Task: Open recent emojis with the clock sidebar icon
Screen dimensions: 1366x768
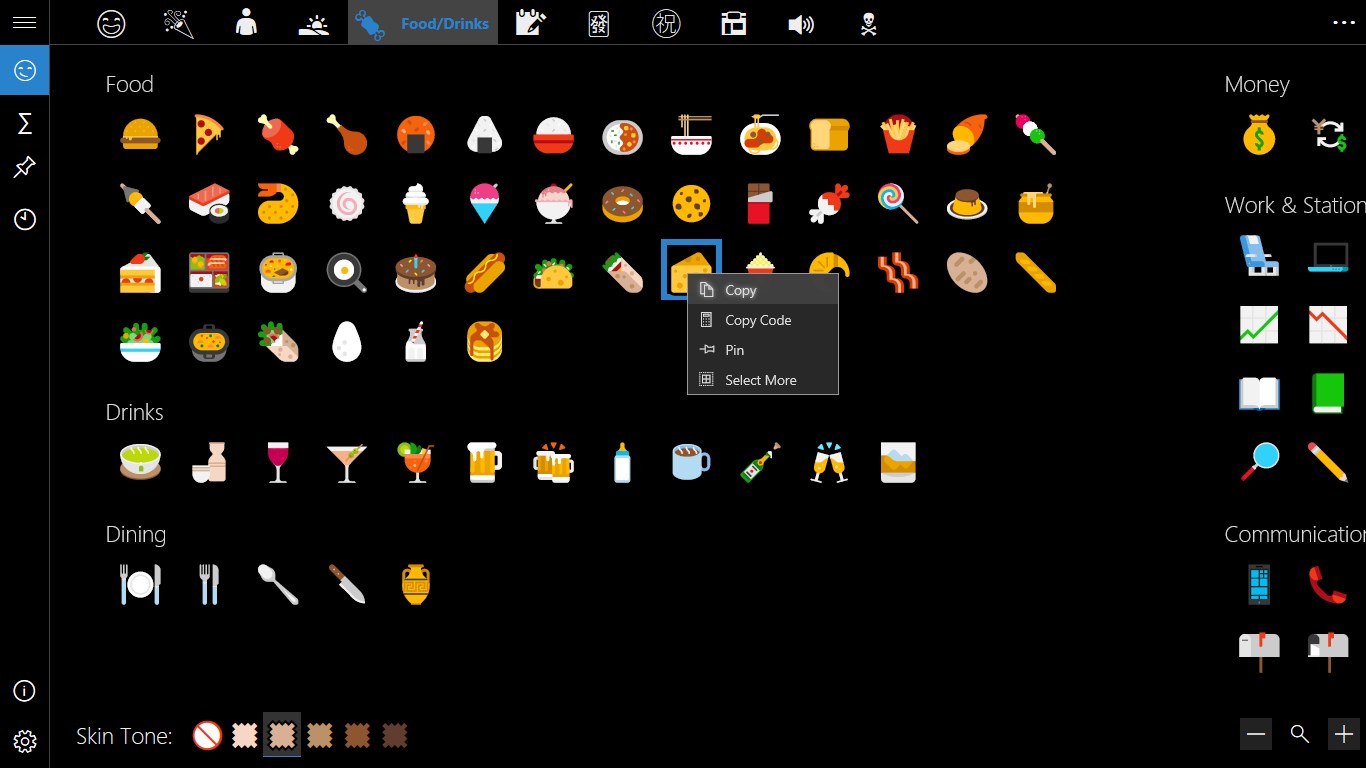Action: pos(23,219)
